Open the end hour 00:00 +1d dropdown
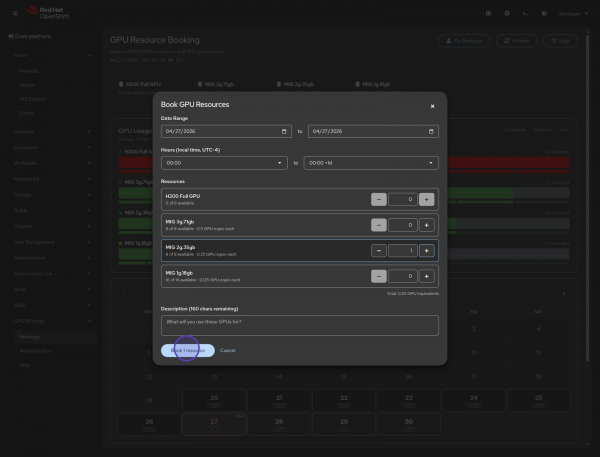Screen dimensions: 600x457 (371, 163)
